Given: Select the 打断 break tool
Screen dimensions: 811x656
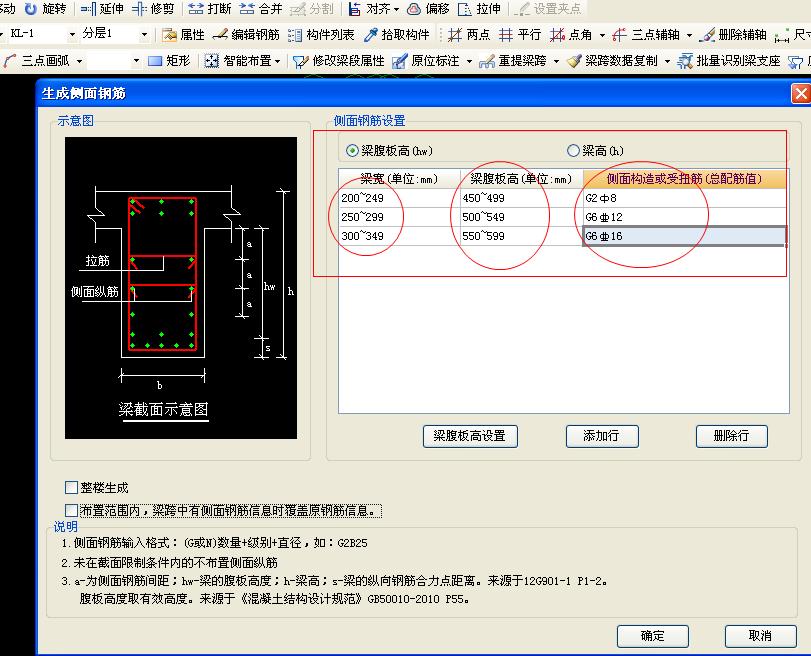Looking at the screenshot, I should click(209, 9).
